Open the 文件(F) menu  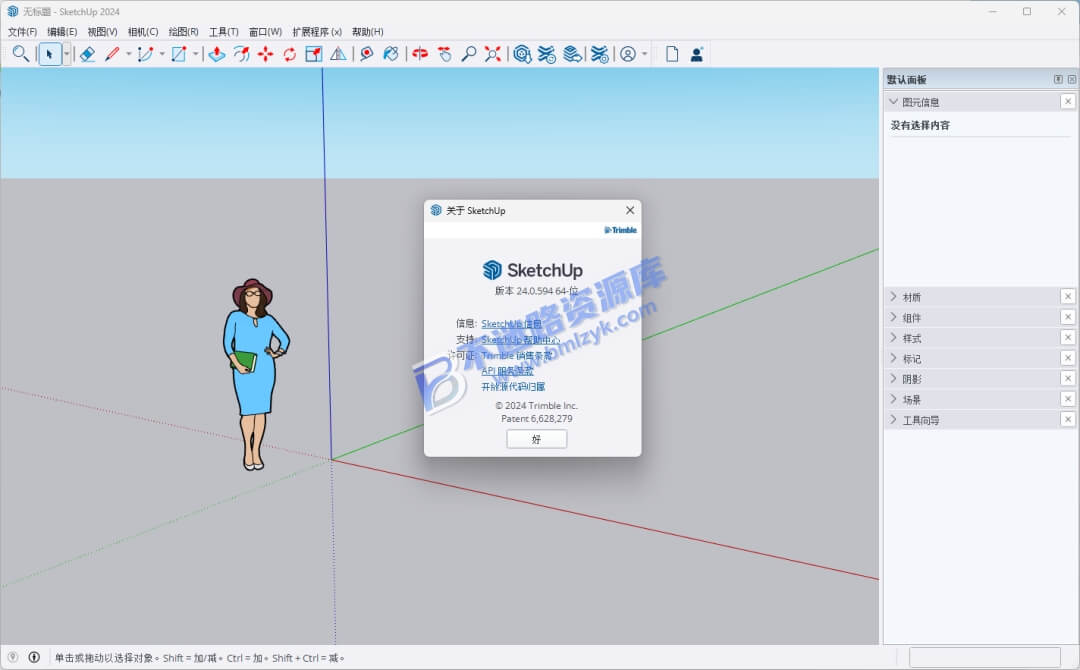22,32
